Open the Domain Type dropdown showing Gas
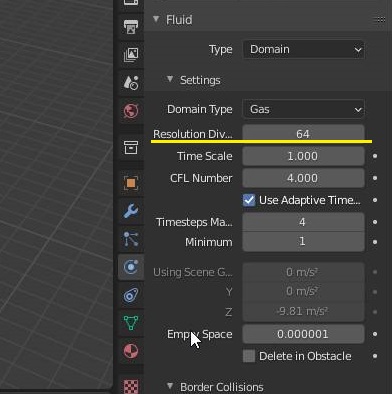 303,109
